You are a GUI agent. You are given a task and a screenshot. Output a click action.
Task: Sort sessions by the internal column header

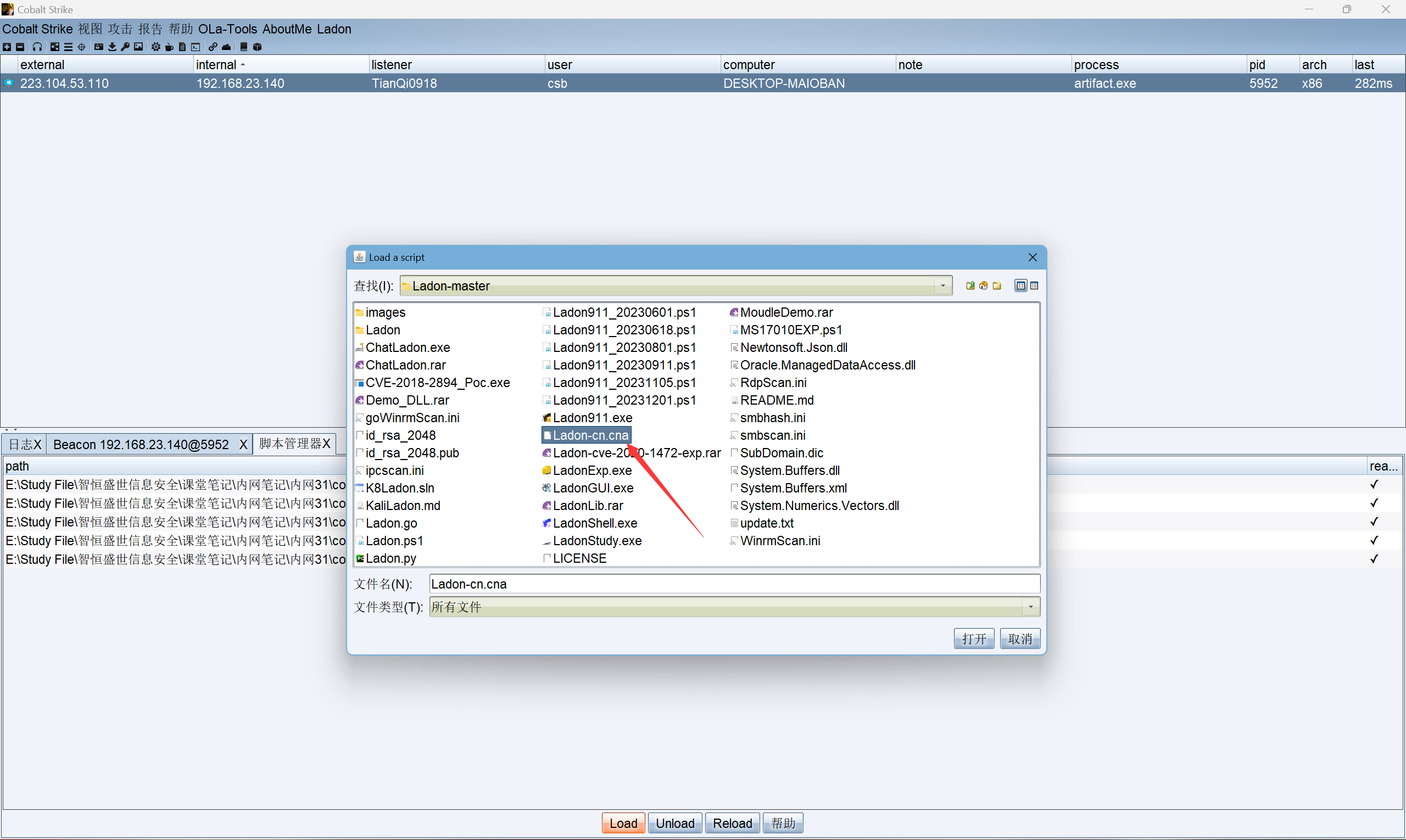pyautogui.click(x=281, y=65)
